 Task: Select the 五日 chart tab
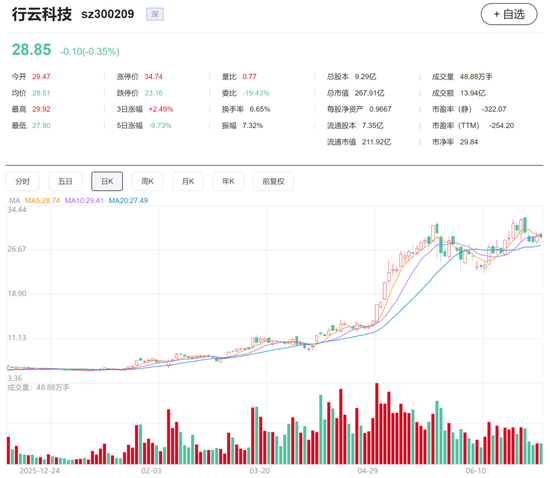(x=65, y=181)
